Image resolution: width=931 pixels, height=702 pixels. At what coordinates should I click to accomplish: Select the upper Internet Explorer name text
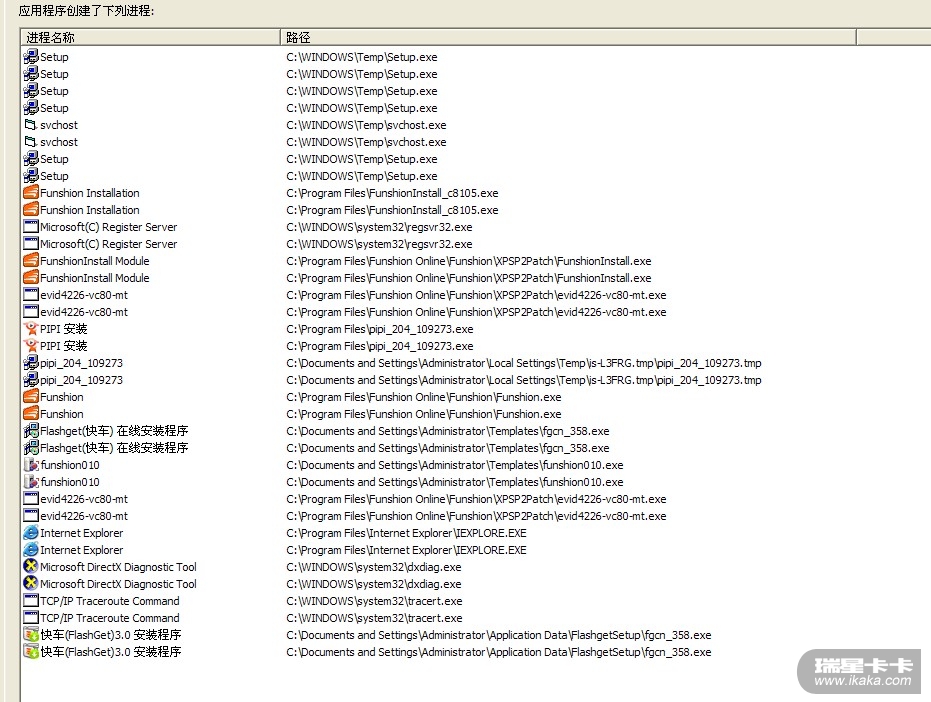pos(82,533)
